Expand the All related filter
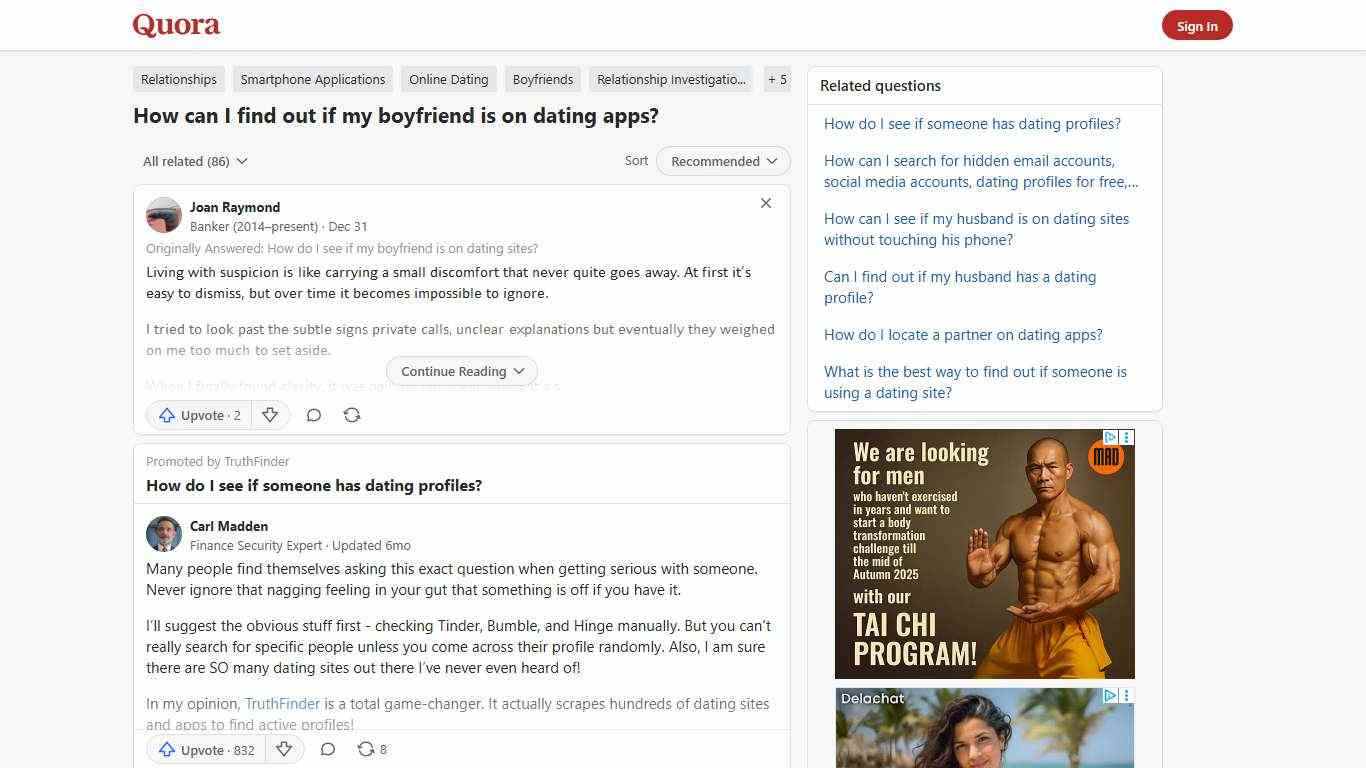 point(195,161)
